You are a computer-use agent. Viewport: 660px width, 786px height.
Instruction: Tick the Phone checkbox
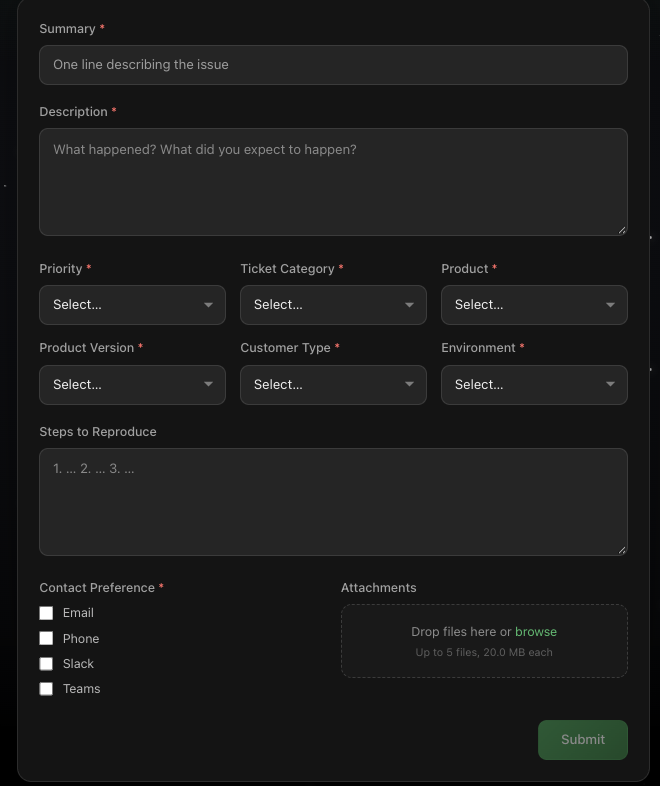click(x=46, y=638)
